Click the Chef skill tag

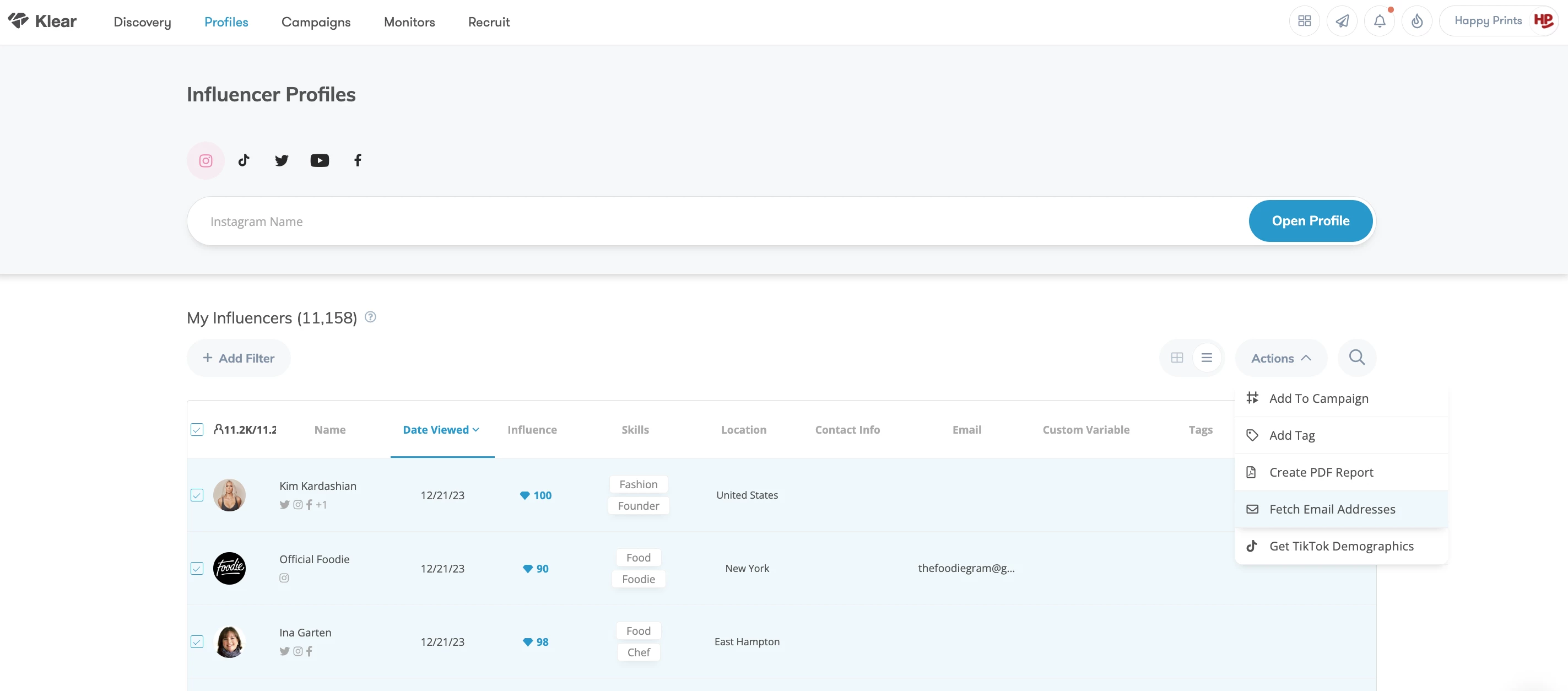(639, 652)
